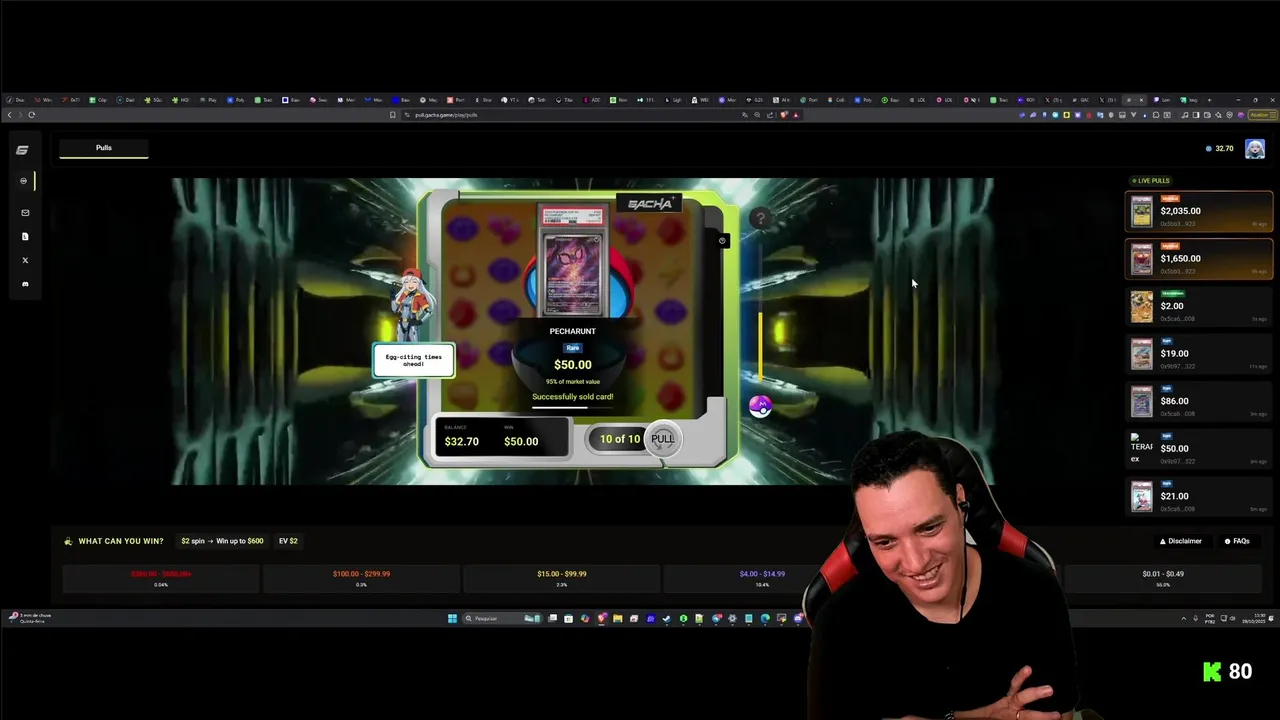Select the $100.00 - $299.99 prize tier
This screenshot has width=1280, height=720.
pyautogui.click(x=361, y=578)
